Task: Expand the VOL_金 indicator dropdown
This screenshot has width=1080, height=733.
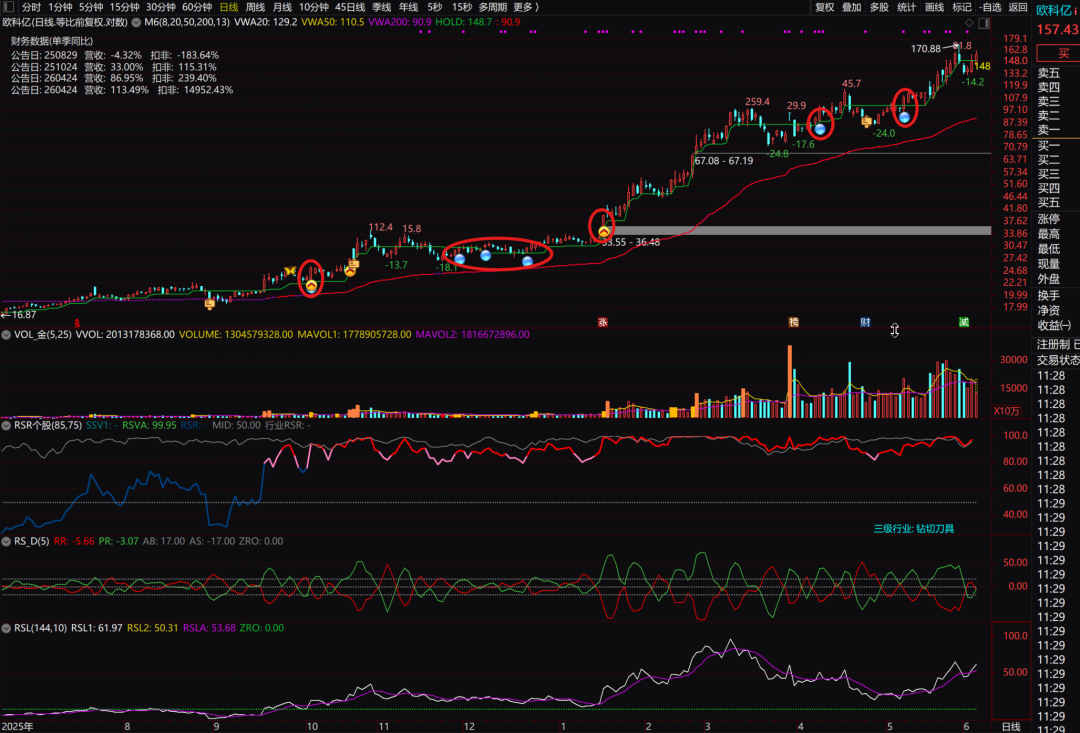Action: pos(6,334)
